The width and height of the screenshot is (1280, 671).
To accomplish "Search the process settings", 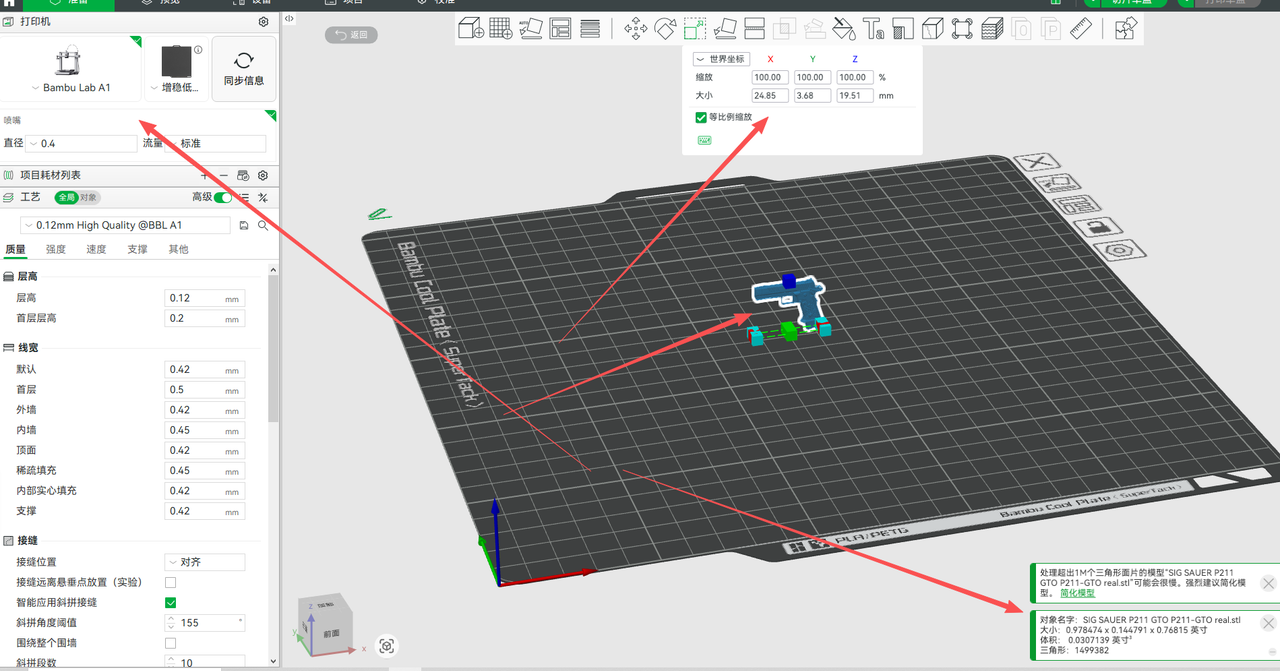I will (x=263, y=226).
